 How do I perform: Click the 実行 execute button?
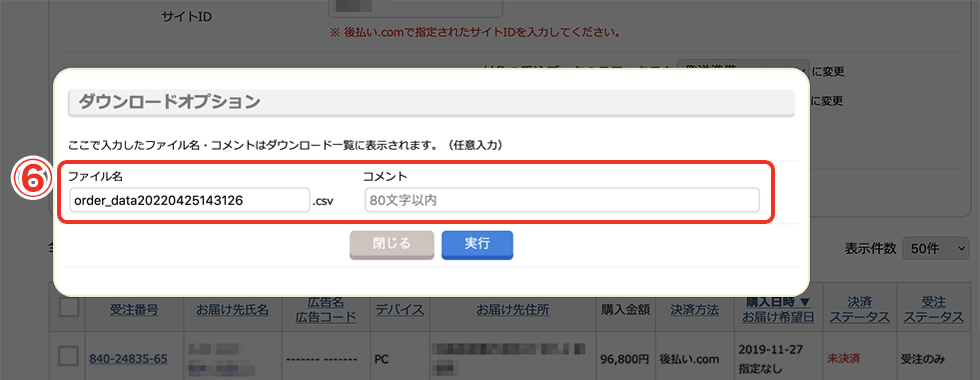(477, 245)
